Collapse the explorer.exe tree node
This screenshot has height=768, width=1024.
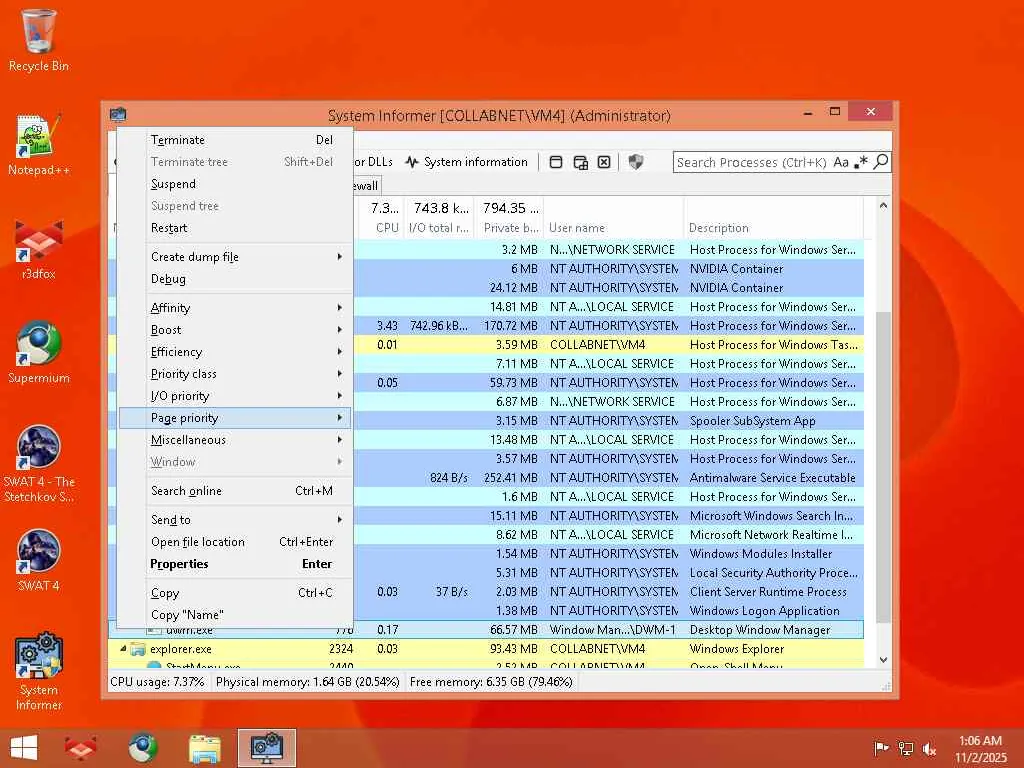point(123,648)
